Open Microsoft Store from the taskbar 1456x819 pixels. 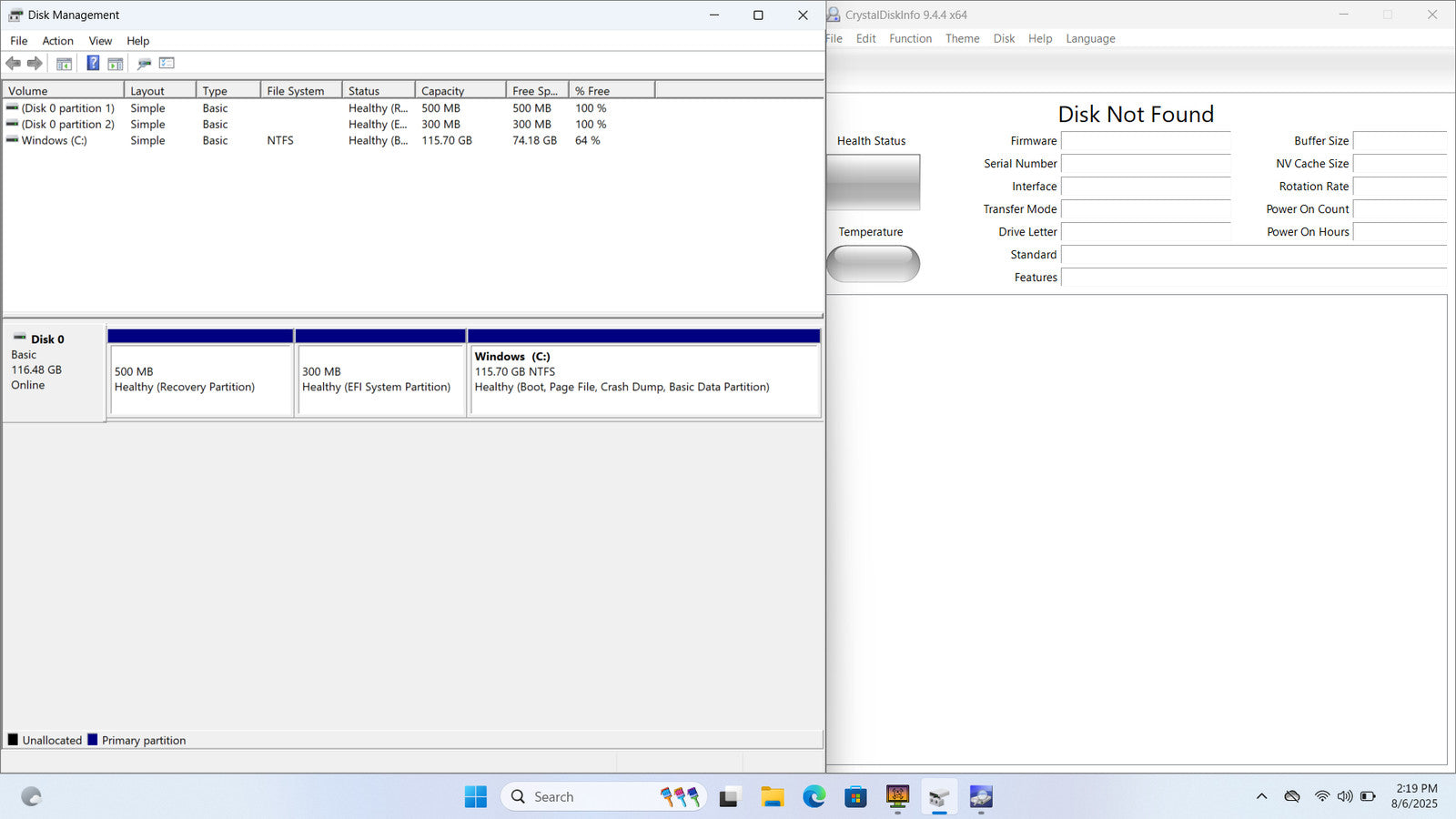coord(855,797)
